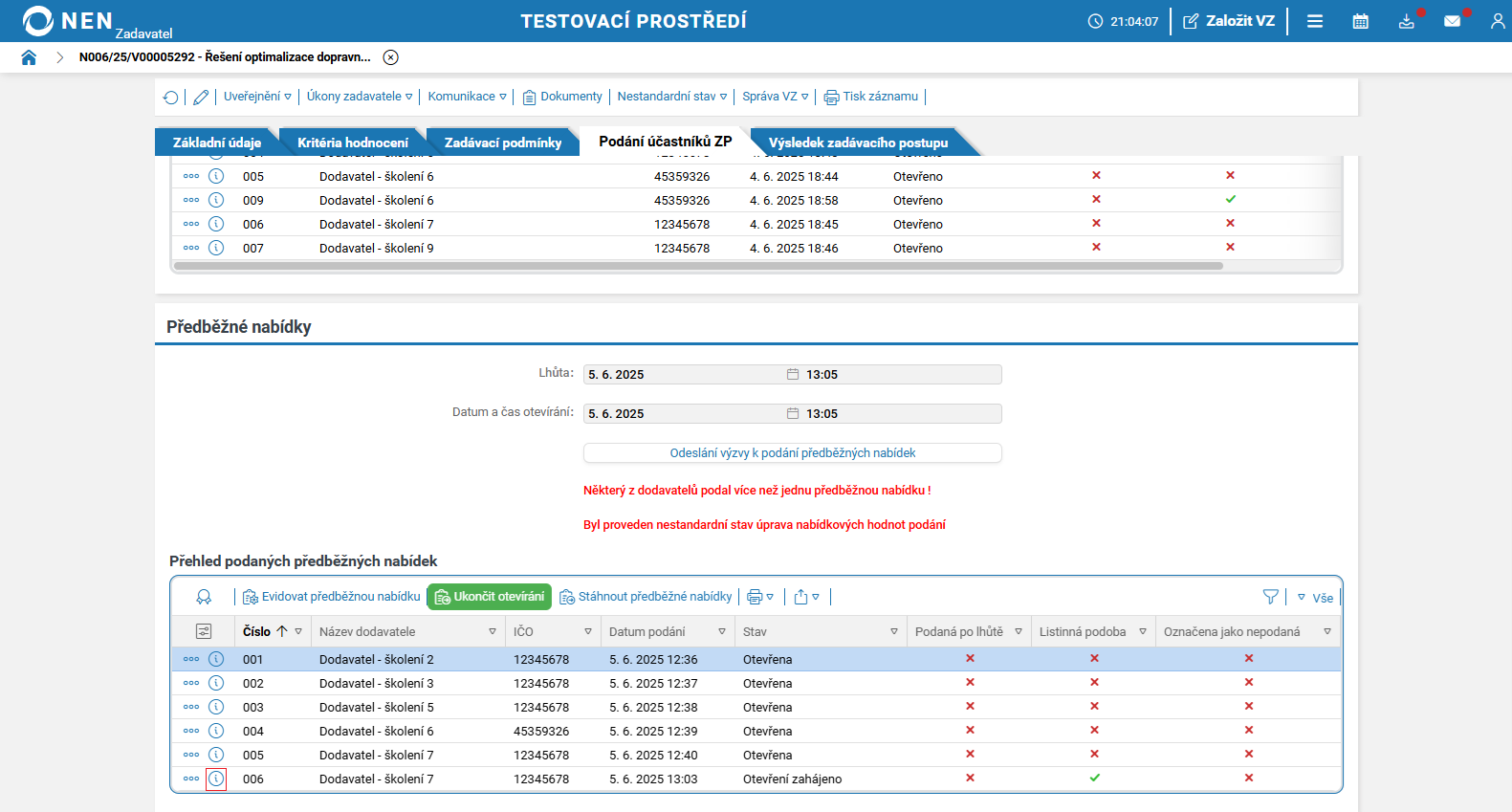Show info for upper row 006
Viewport: 1512px width, 812px height.
click(216, 224)
